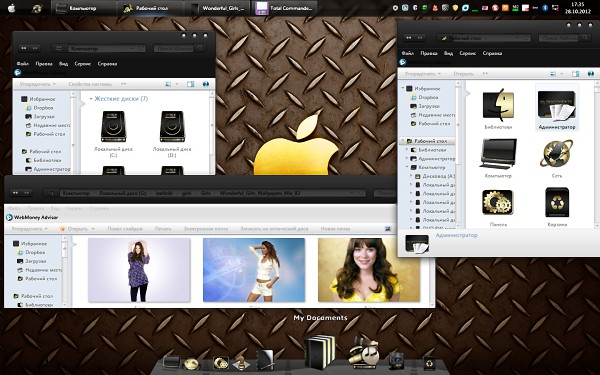
Task: Open recycle bin icon in dock
Action: tap(429, 362)
